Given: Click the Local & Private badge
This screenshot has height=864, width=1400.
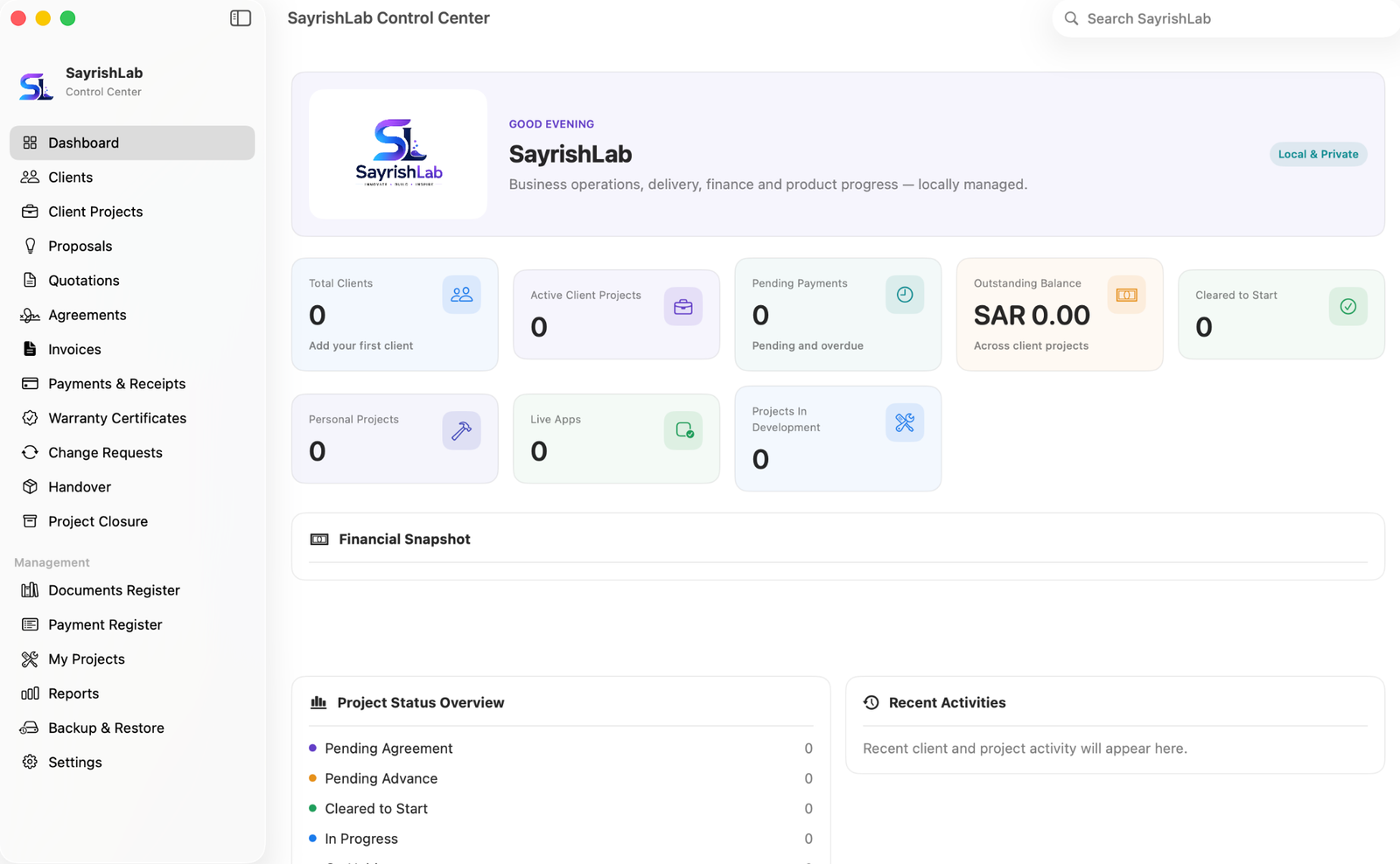Looking at the screenshot, I should 1318,154.
